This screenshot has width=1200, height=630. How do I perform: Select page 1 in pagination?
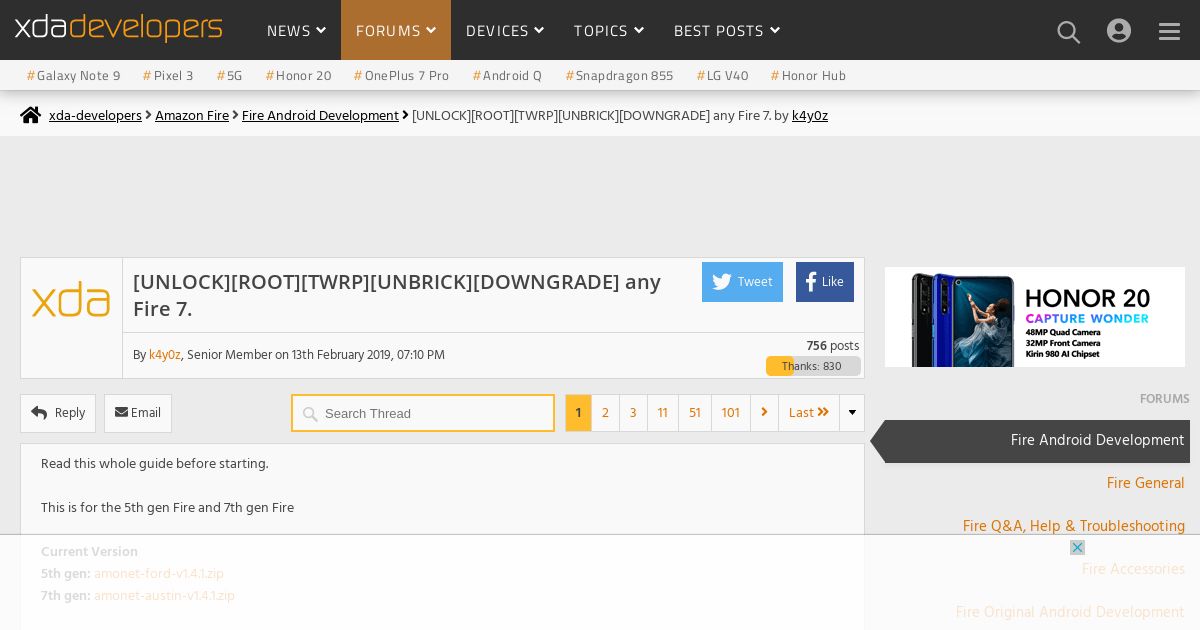578,413
